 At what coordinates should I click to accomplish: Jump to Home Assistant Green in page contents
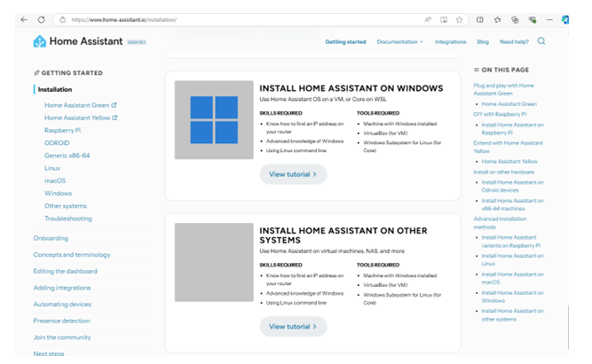click(x=509, y=104)
